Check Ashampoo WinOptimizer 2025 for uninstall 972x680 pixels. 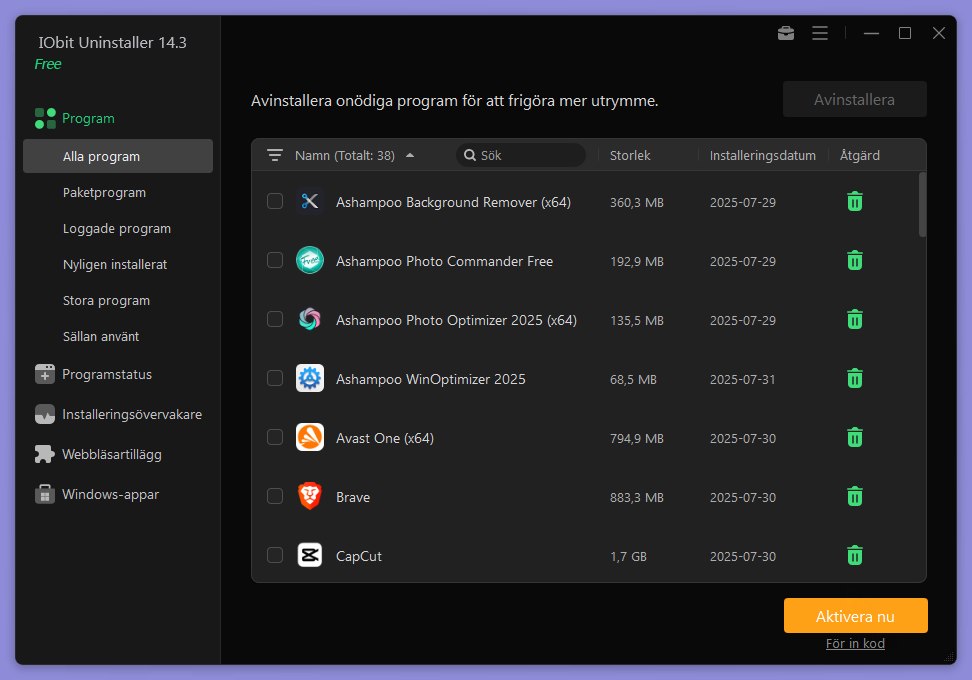point(275,379)
